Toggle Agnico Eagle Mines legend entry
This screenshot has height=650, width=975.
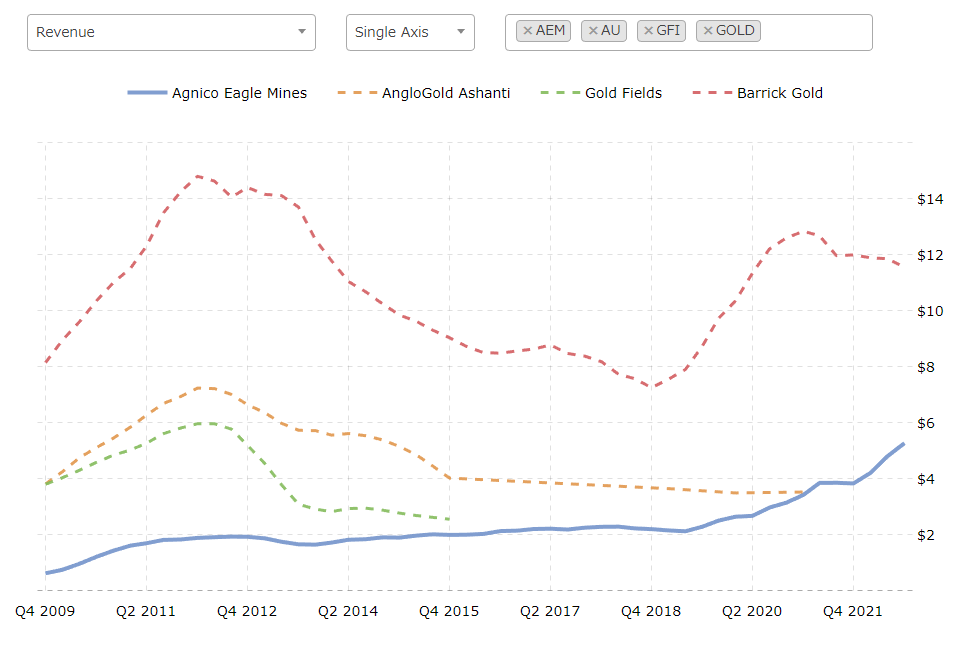pos(217,93)
